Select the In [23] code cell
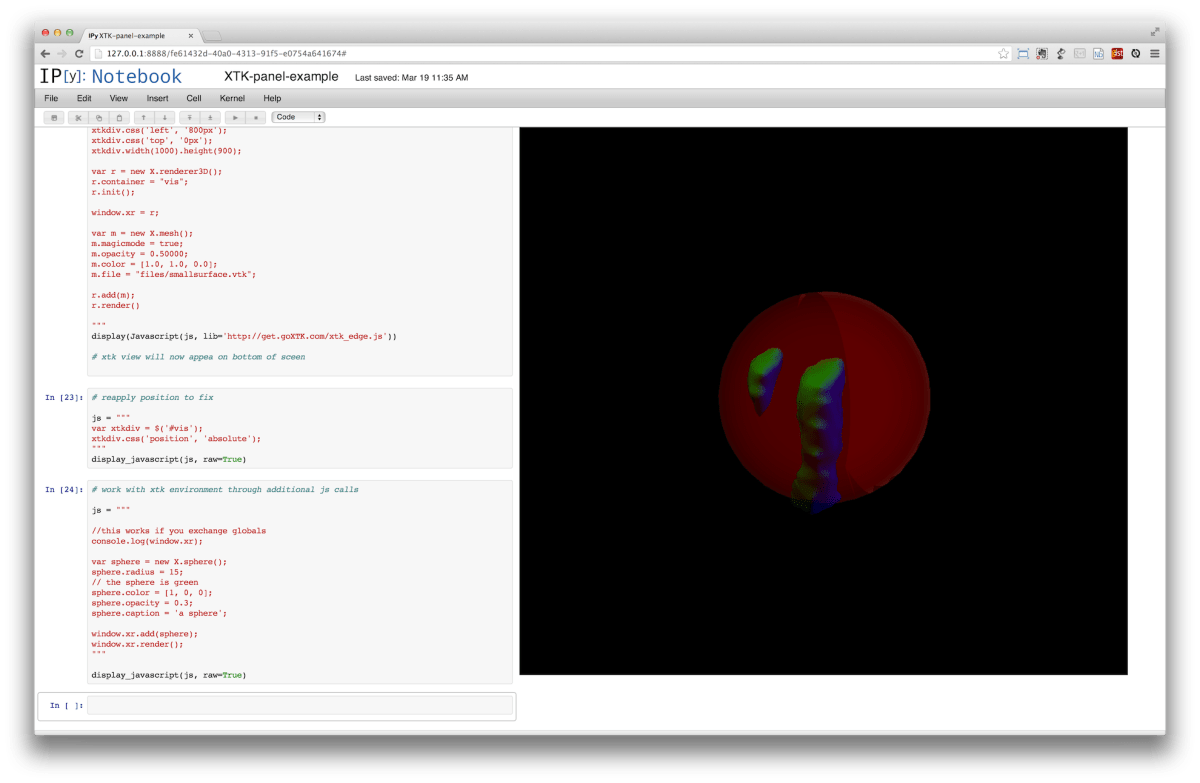Screen dimensions: 1200x783 pyautogui.click(x=300, y=428)
